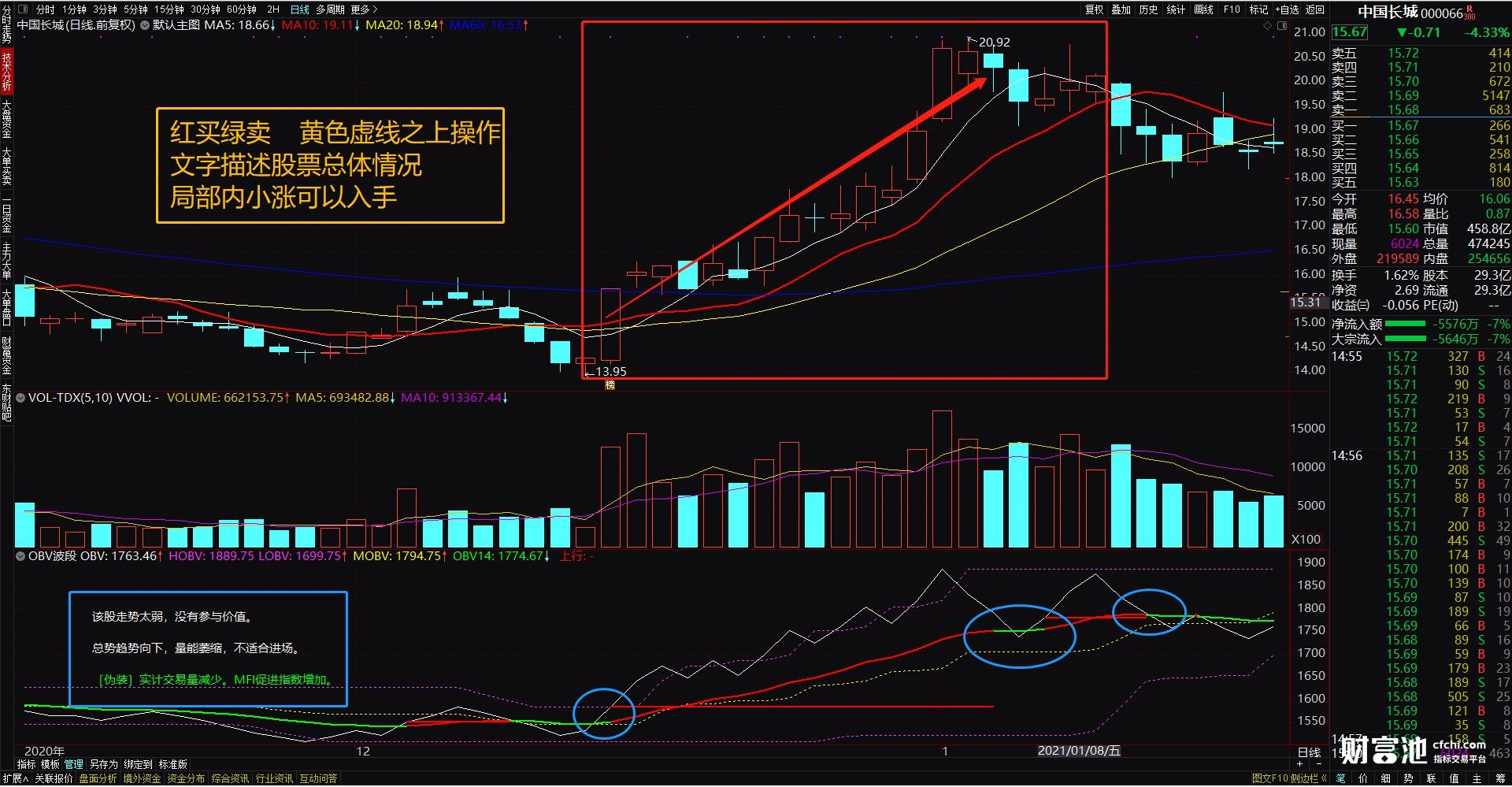Click current price box 15.67
The image size is (1512, 787).
(x=1350, y=32)
